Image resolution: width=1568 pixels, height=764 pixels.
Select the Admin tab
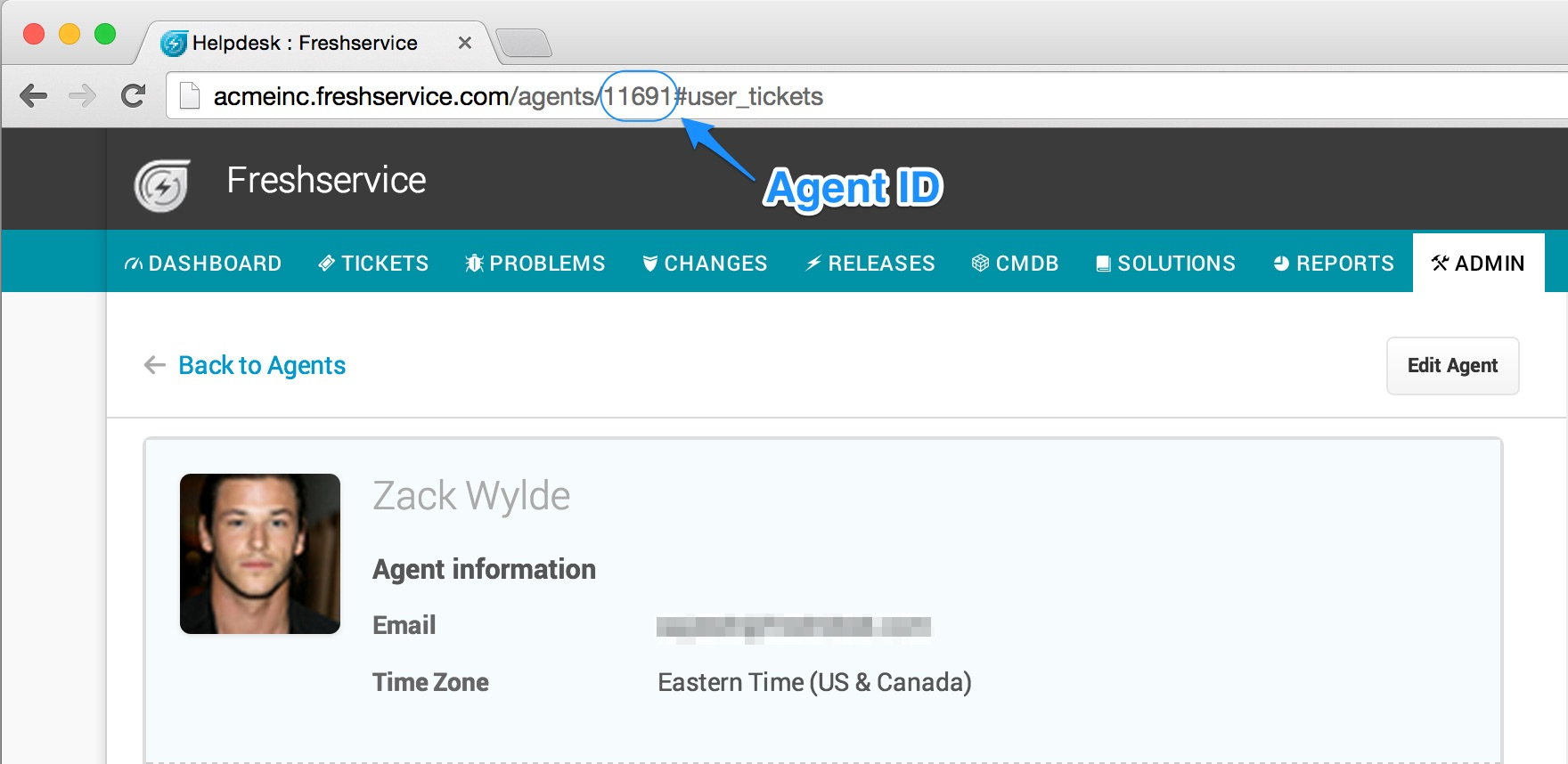[1479, 263]
